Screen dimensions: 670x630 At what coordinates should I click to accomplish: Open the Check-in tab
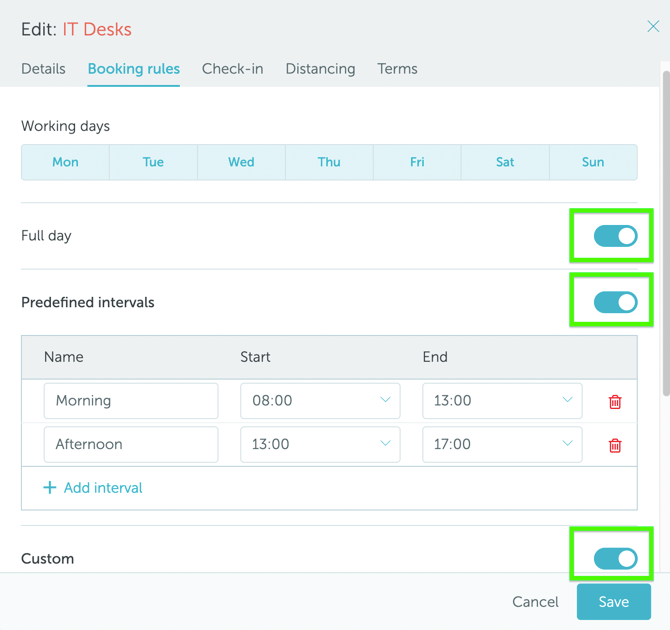[x=232, y=69]
